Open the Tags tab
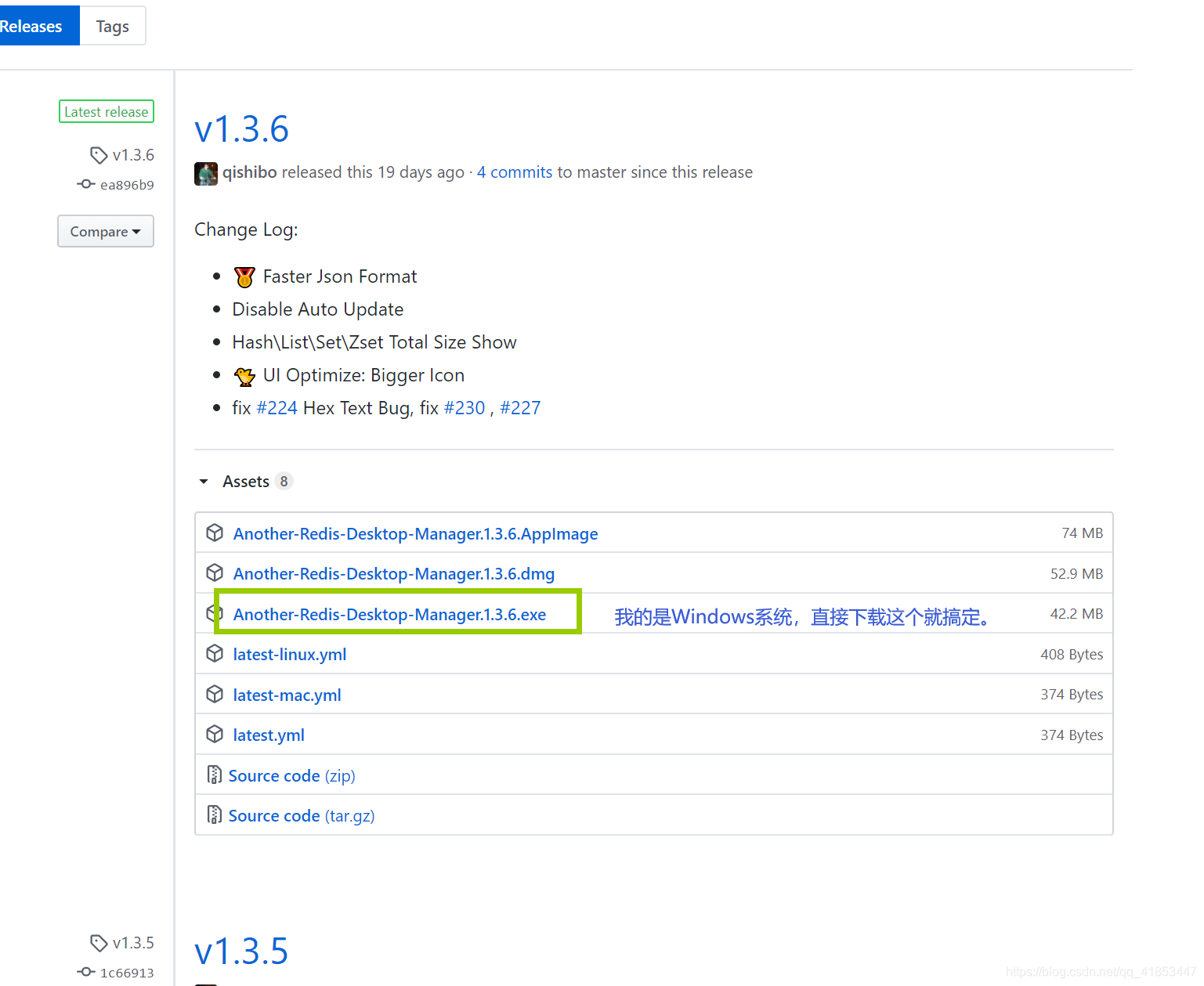Viewport: 1204px width, 986px height. tap(113, 26)
